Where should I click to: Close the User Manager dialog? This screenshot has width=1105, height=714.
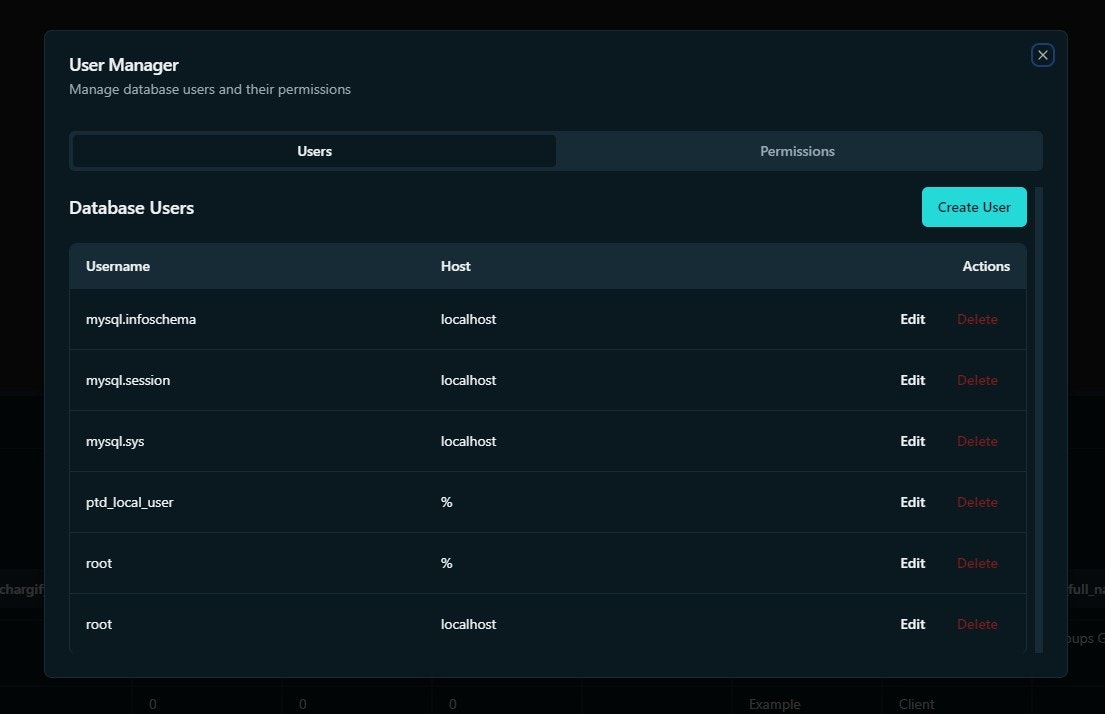click(x=1042, y=55)
